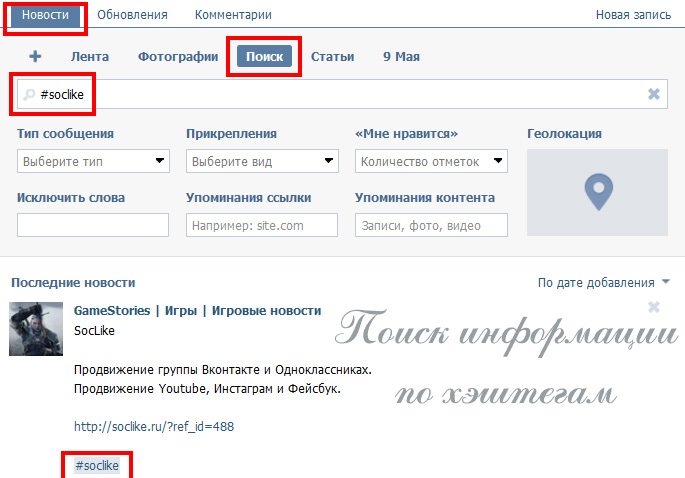Viewport: 685px width, 478px height.
Task: Open the Выберите вид attachments dropdown
Action: coord(262,161)
